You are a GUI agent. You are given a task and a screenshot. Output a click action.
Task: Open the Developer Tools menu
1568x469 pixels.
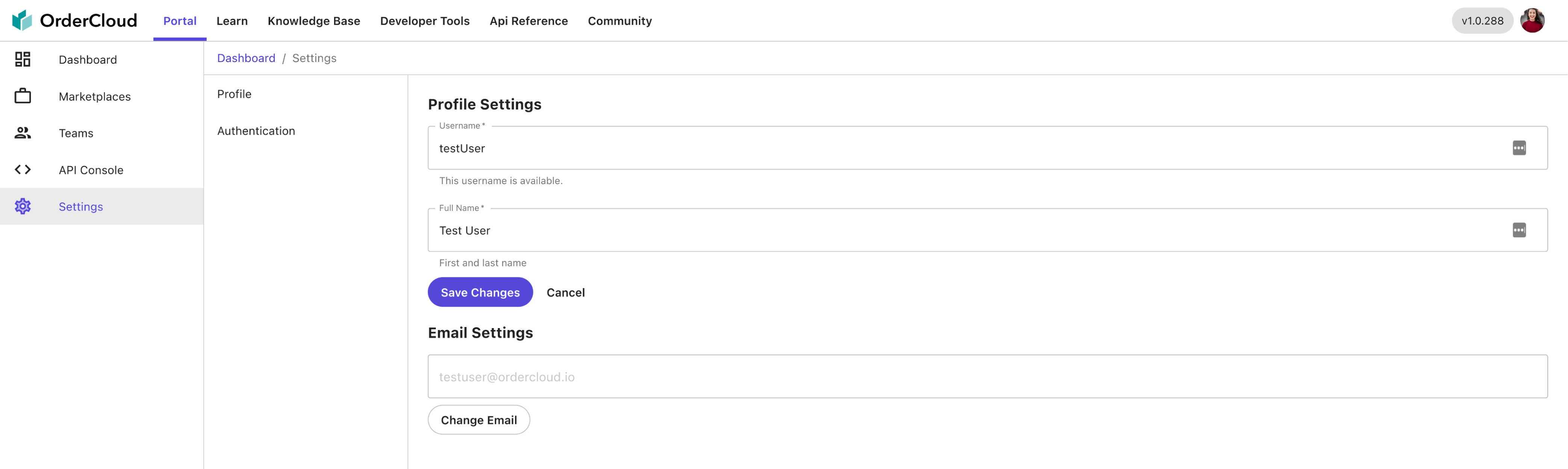pos(424,21)
